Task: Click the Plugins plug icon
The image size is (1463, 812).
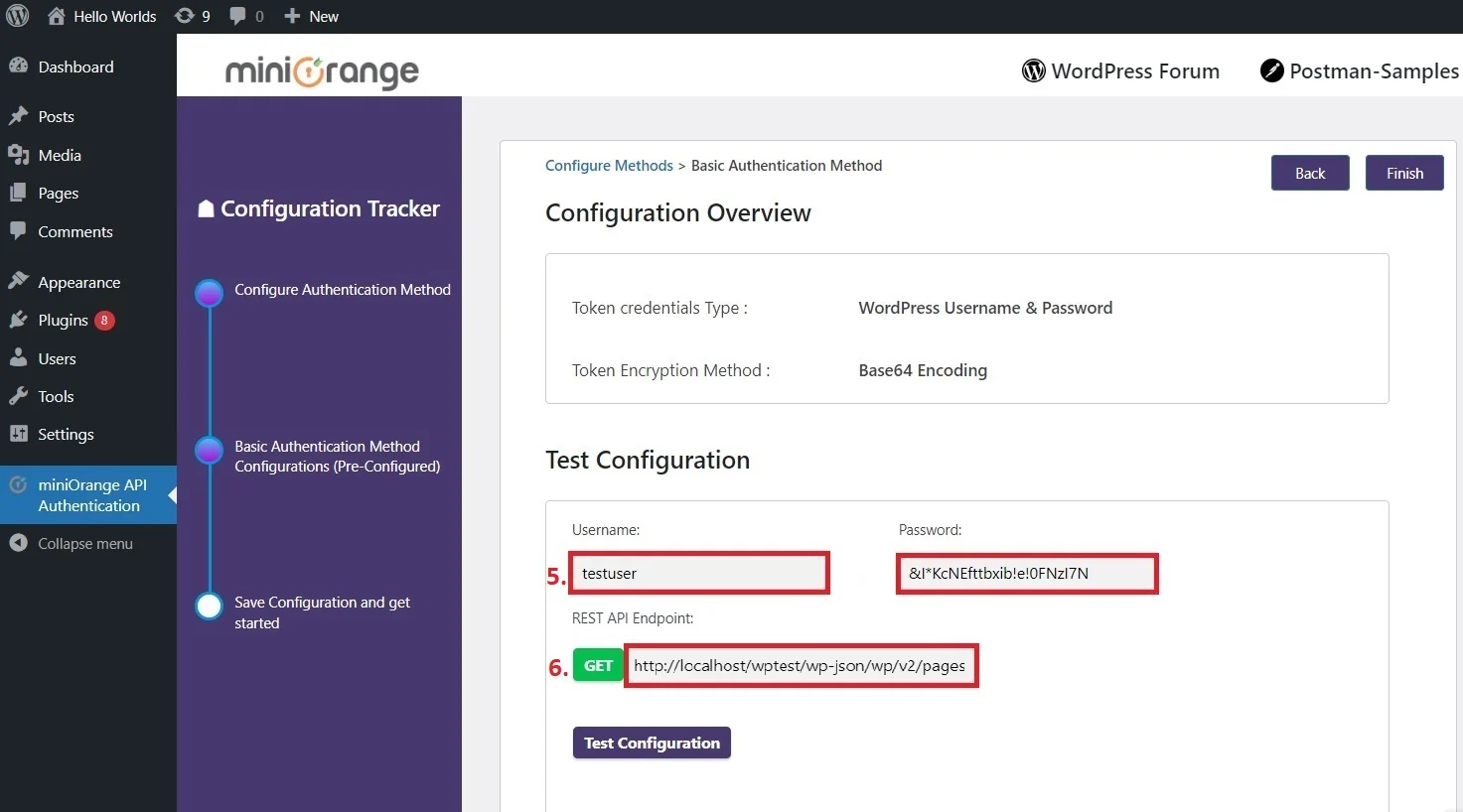Action: pos(18,320)
